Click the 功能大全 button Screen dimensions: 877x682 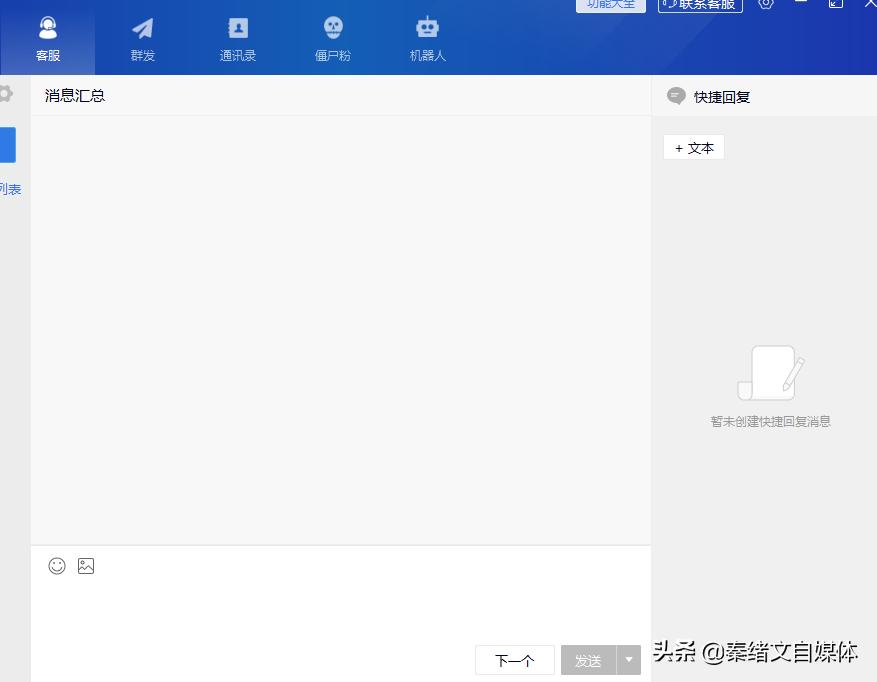coord(610,5)
